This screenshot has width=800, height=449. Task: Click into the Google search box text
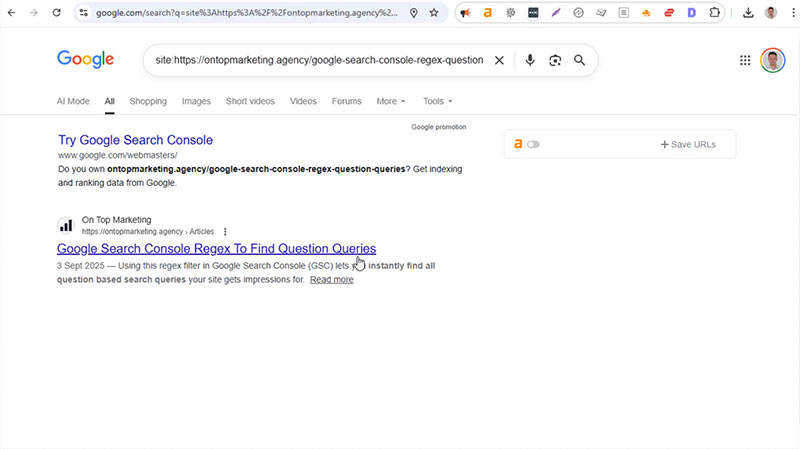(x=319, y=60)
